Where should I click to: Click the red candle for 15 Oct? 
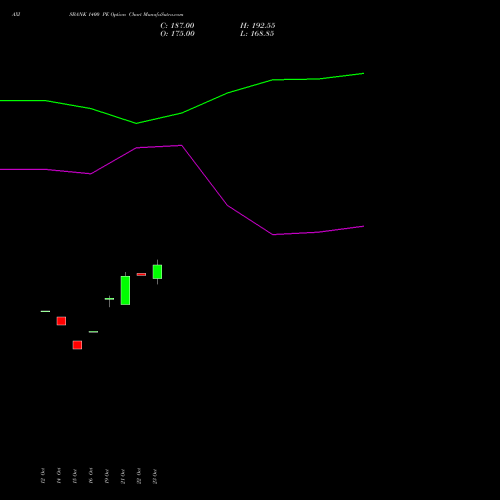click(77, 345)
